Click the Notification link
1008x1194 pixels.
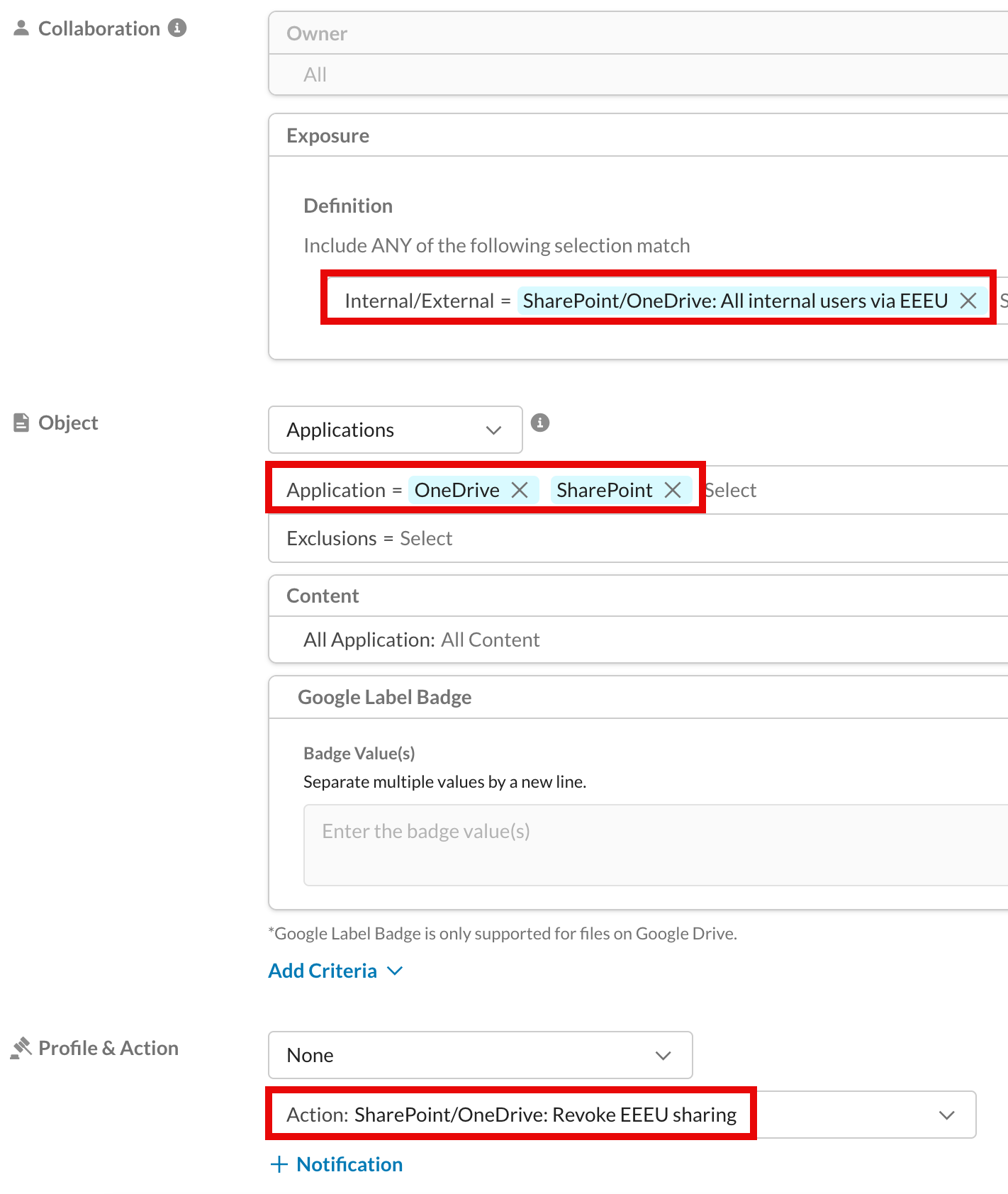point(349,1164)
